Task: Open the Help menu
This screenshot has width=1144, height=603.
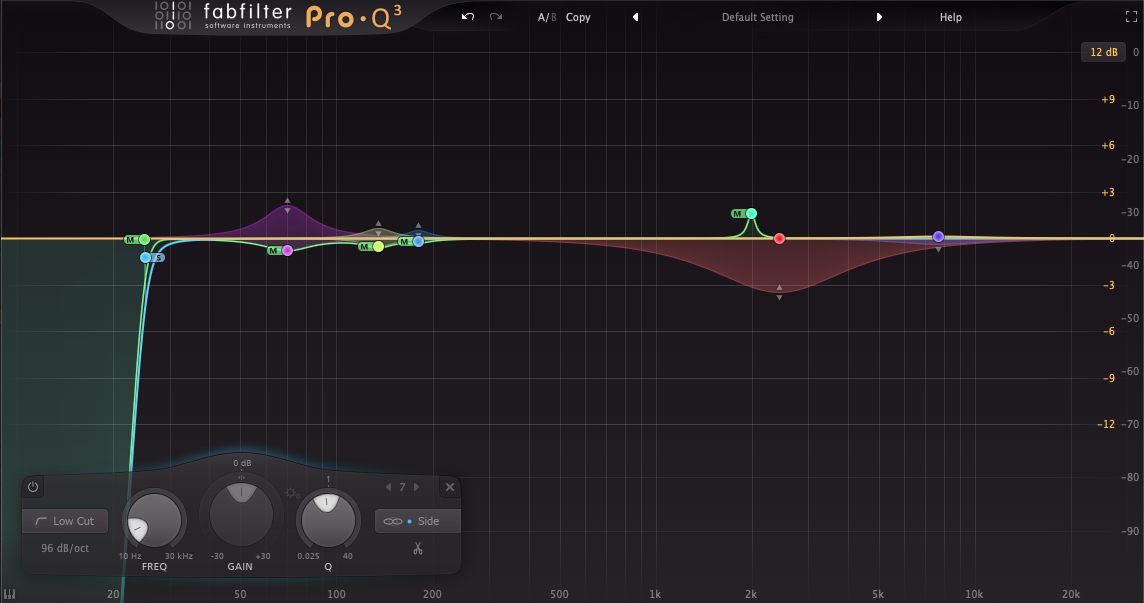Action: point(948,16)
